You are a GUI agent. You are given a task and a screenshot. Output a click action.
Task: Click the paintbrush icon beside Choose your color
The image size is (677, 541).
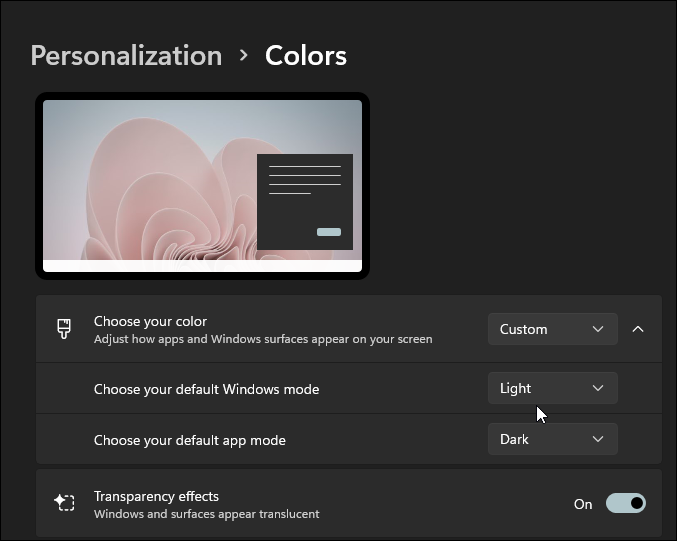tap(65, 329)
